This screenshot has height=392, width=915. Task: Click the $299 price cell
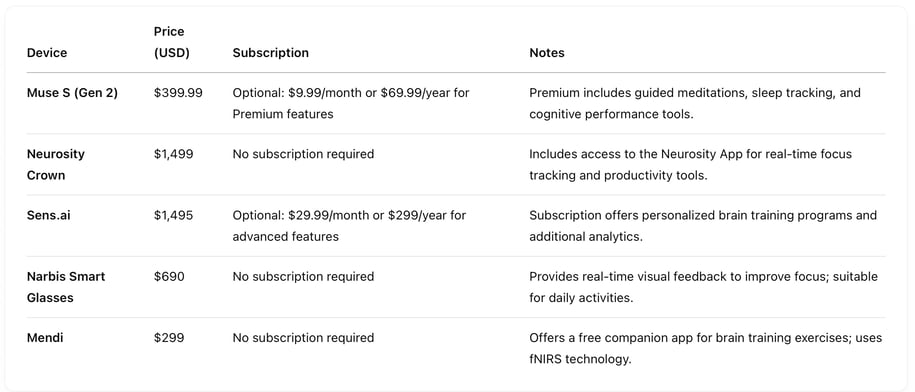point(169,338)
